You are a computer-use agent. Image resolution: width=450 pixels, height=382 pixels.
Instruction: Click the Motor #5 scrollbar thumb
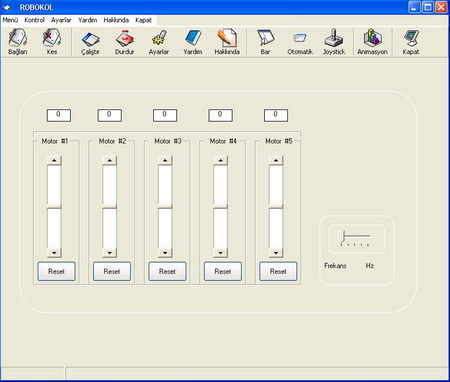[276, 207]
